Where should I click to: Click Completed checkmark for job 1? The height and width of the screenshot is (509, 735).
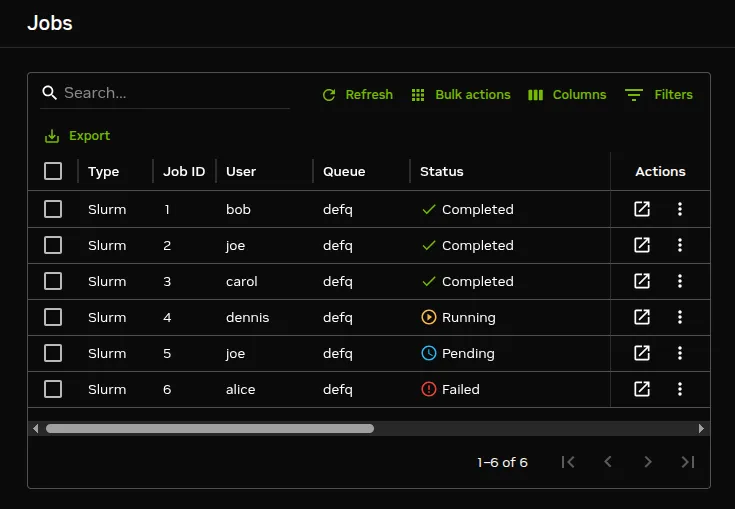[x=428, y=210]
